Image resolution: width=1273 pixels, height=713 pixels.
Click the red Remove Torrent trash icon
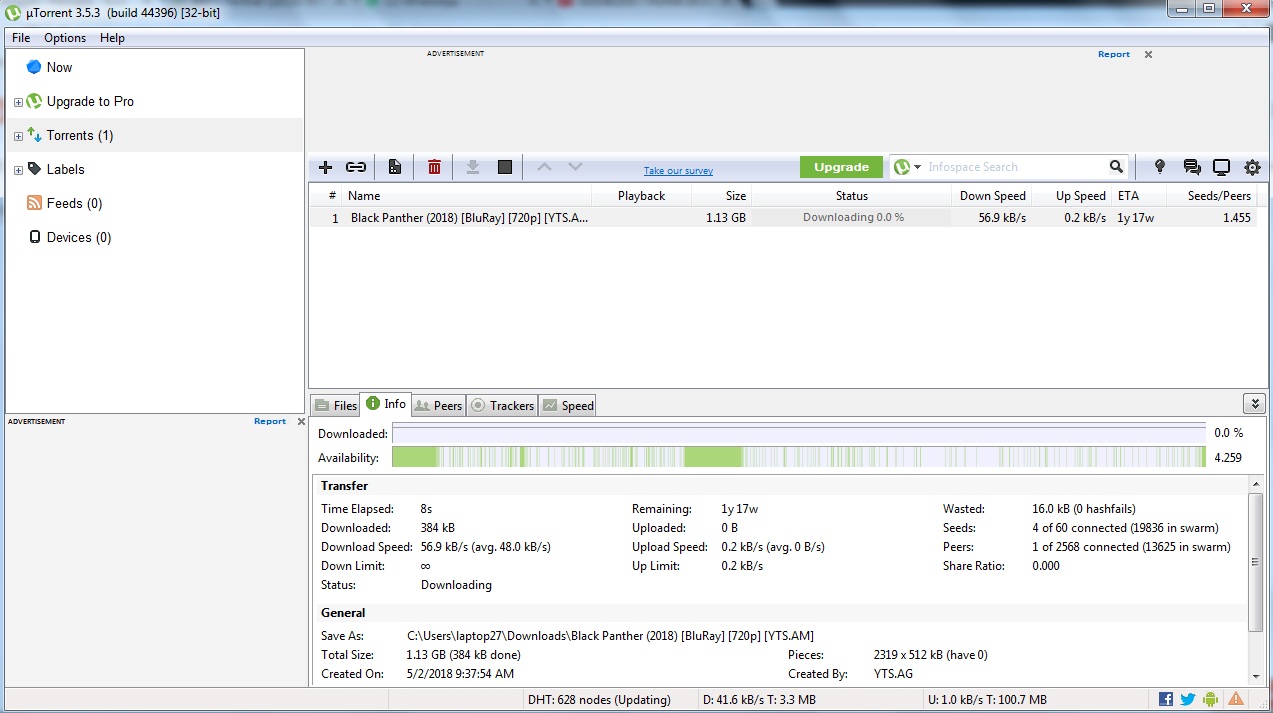click(x=434, y=167)
